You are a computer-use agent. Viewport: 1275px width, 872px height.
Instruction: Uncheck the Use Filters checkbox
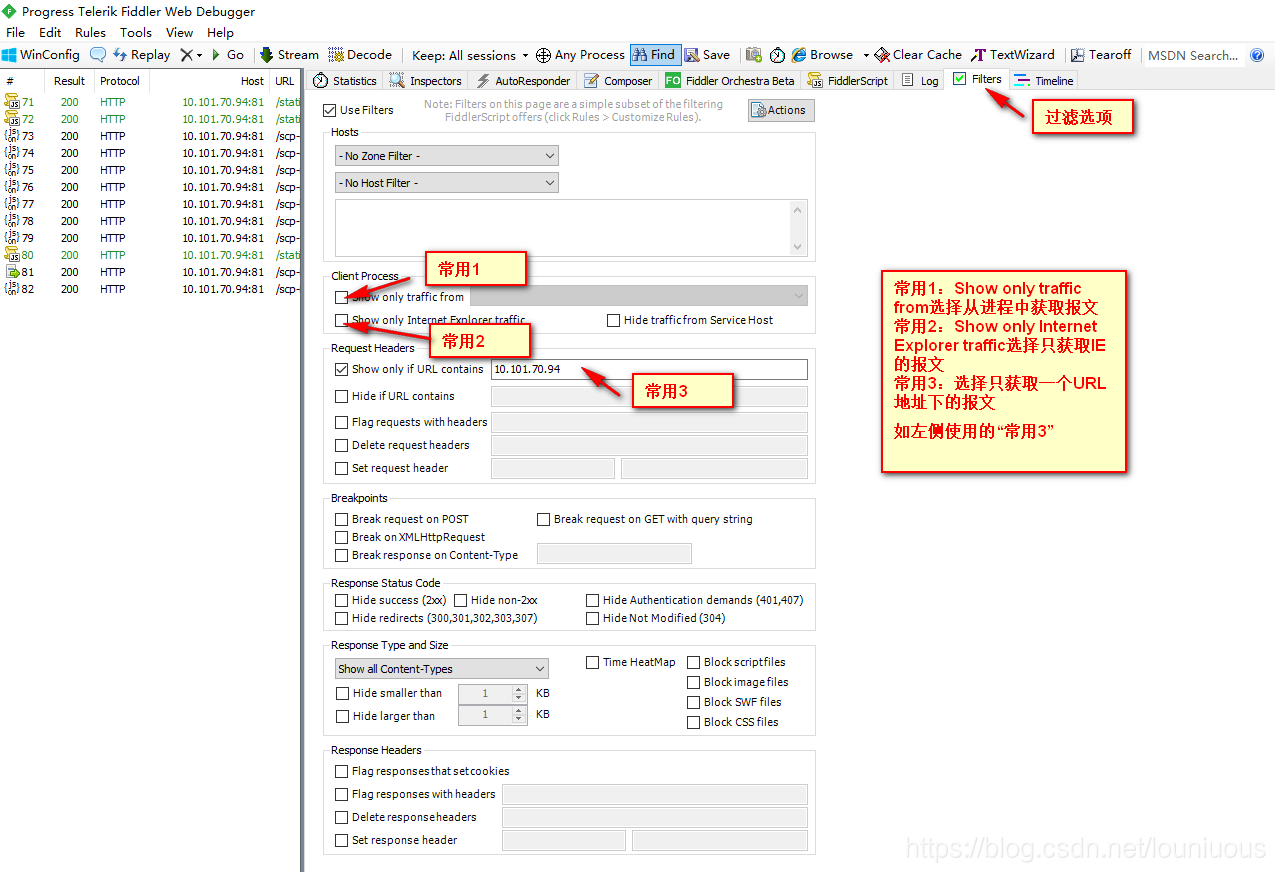tap(330, 110)
